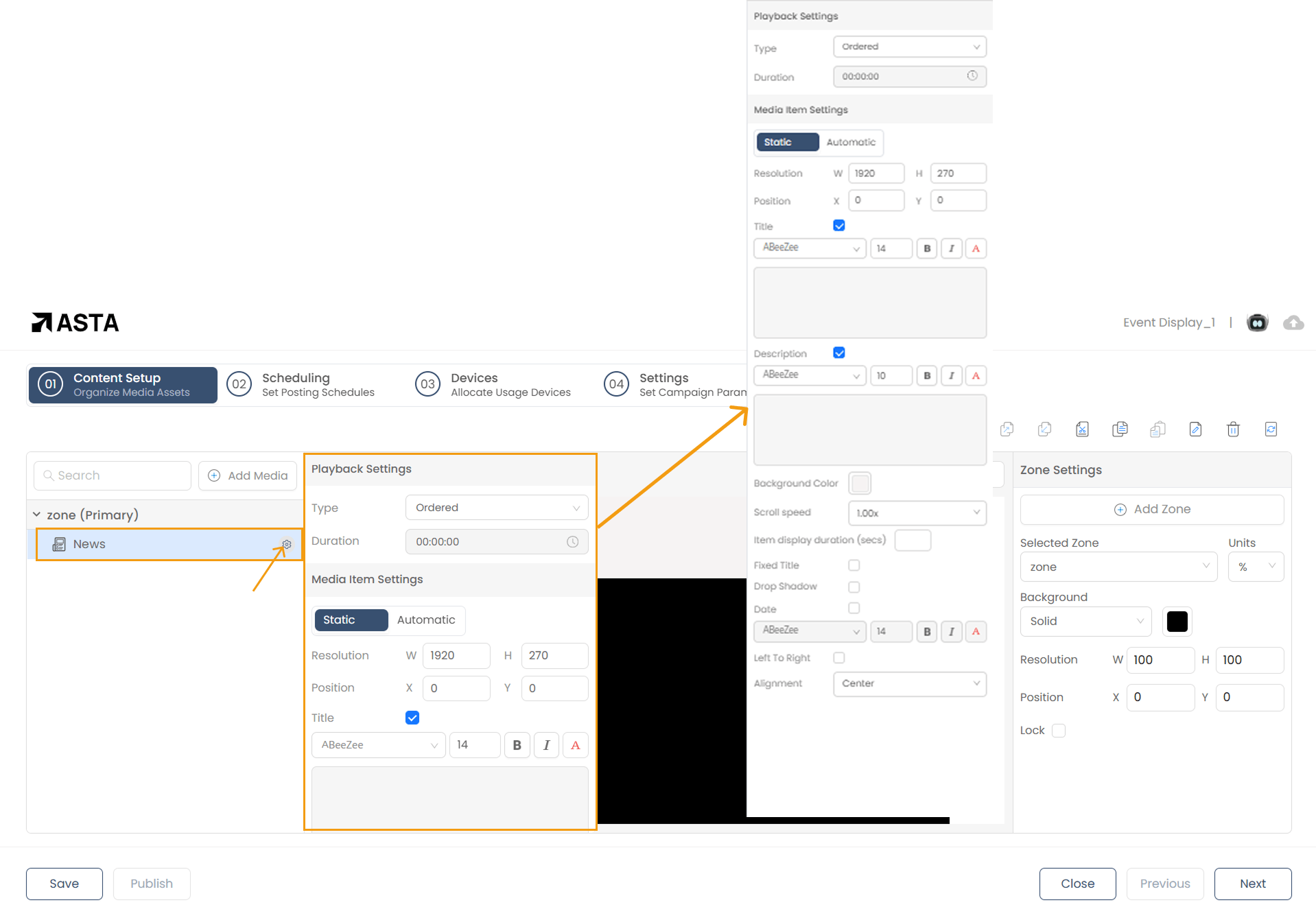Open settings gear on News item
Viewport: 1316px width, 920px height.
(287, 544)
